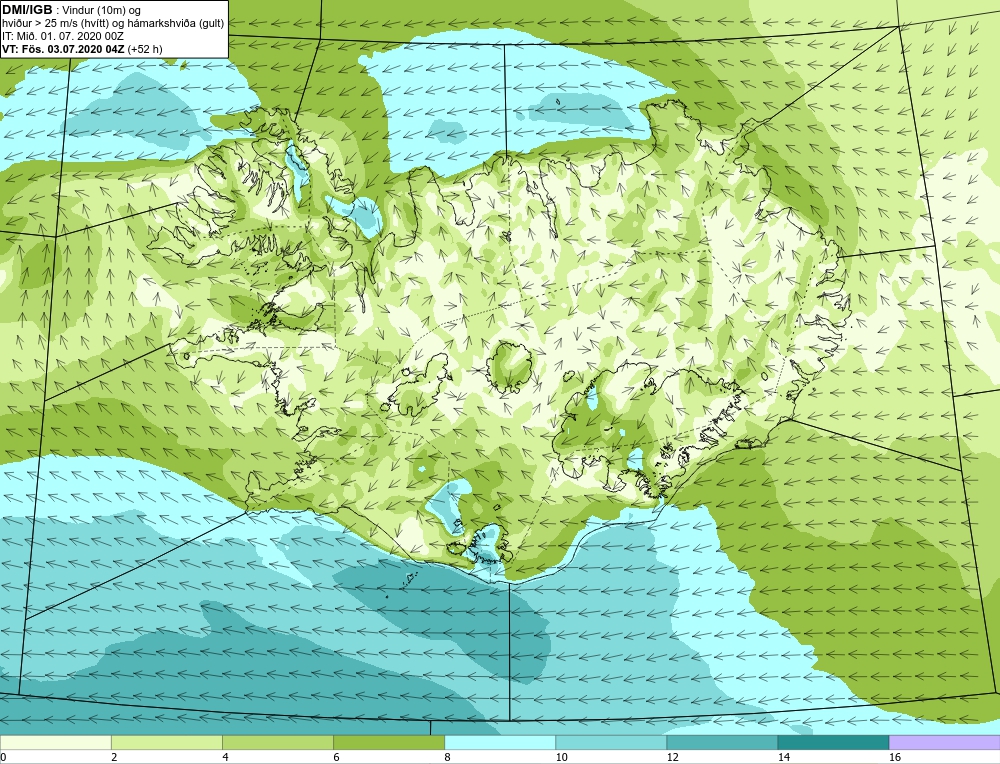This screenshot has height=764, width=1000.
Task: Click the 'VT: Fös. 03.07.2020 04Z' valid time
Action: (64, 49)
